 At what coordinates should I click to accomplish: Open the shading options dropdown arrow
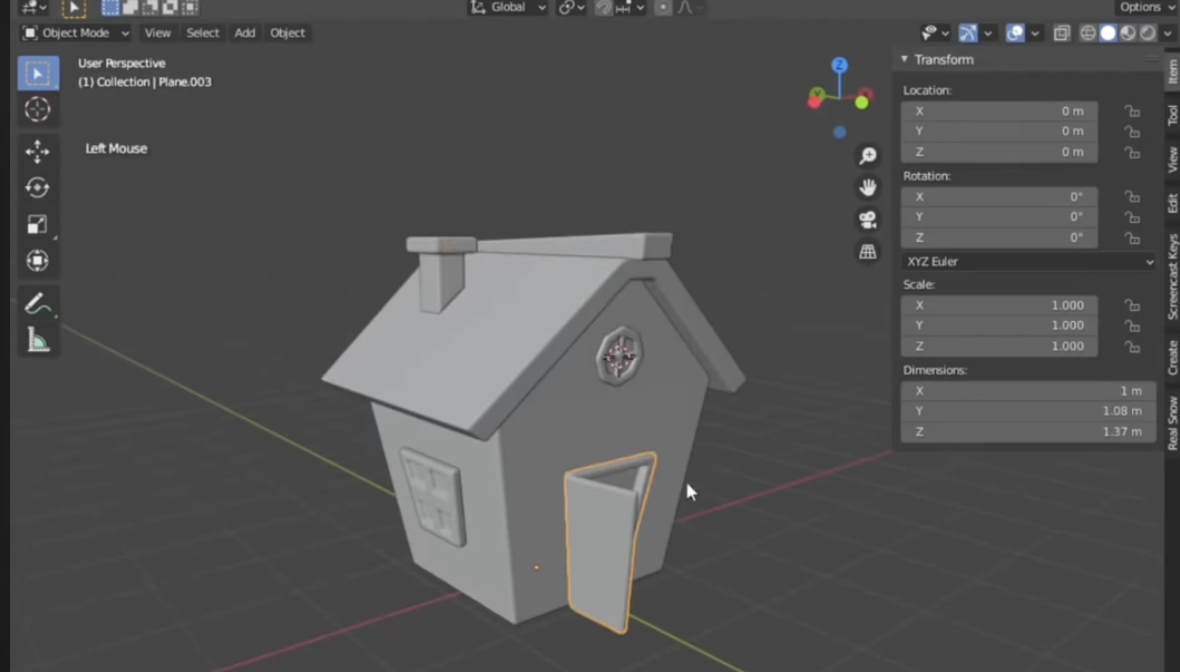tap(1167, 33)
